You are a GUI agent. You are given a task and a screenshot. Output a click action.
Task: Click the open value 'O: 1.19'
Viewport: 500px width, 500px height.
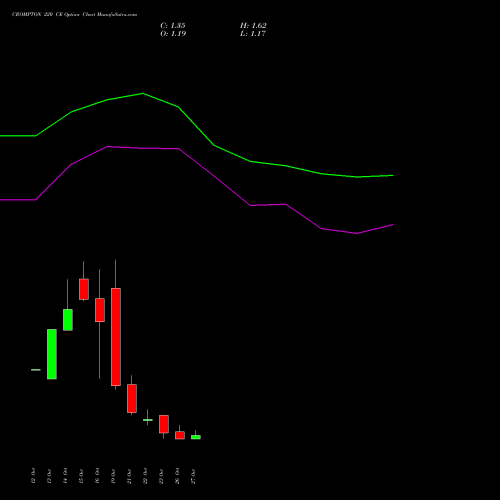(x=173, y=34)
